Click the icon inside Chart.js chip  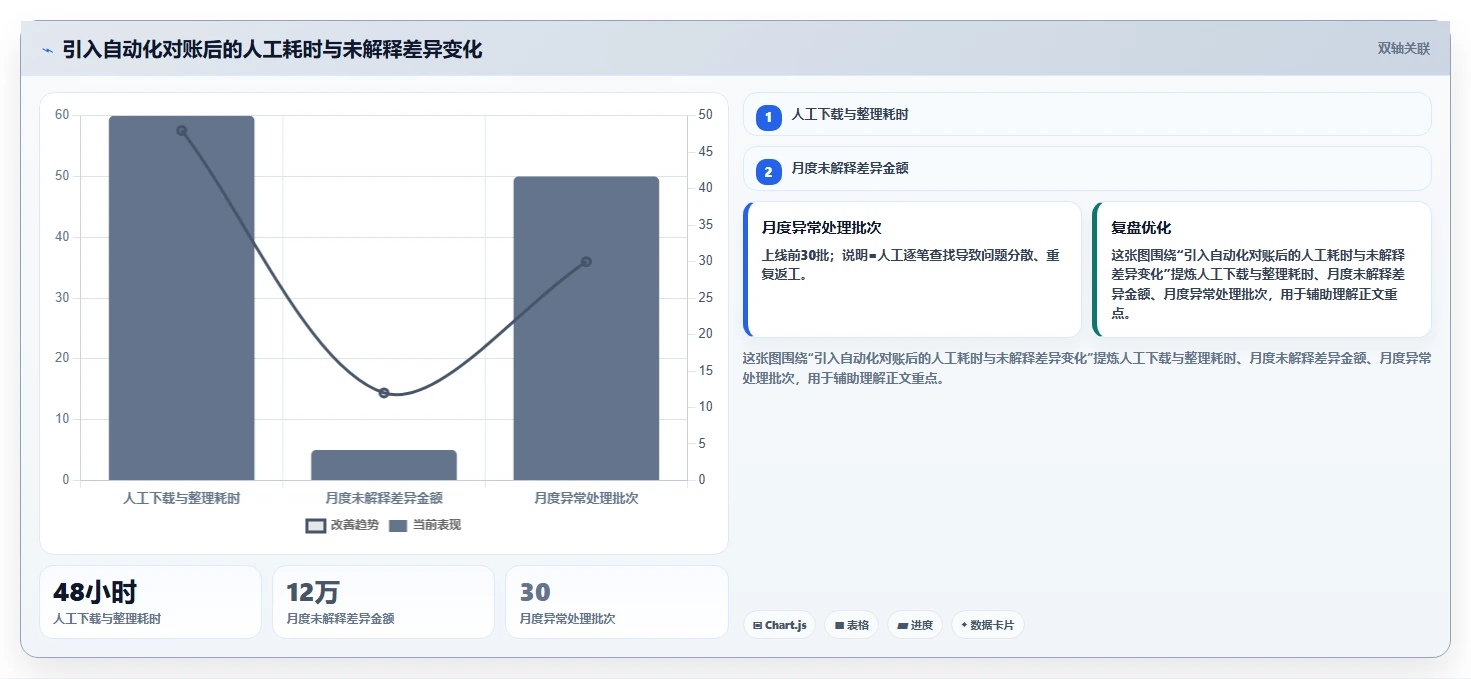[x=758, y=626]
